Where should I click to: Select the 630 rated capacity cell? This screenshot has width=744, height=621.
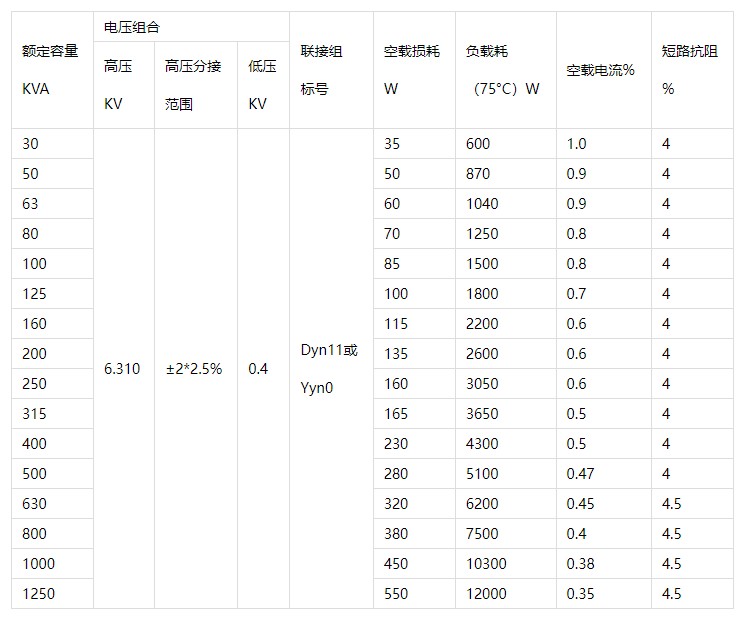point(34,504)
